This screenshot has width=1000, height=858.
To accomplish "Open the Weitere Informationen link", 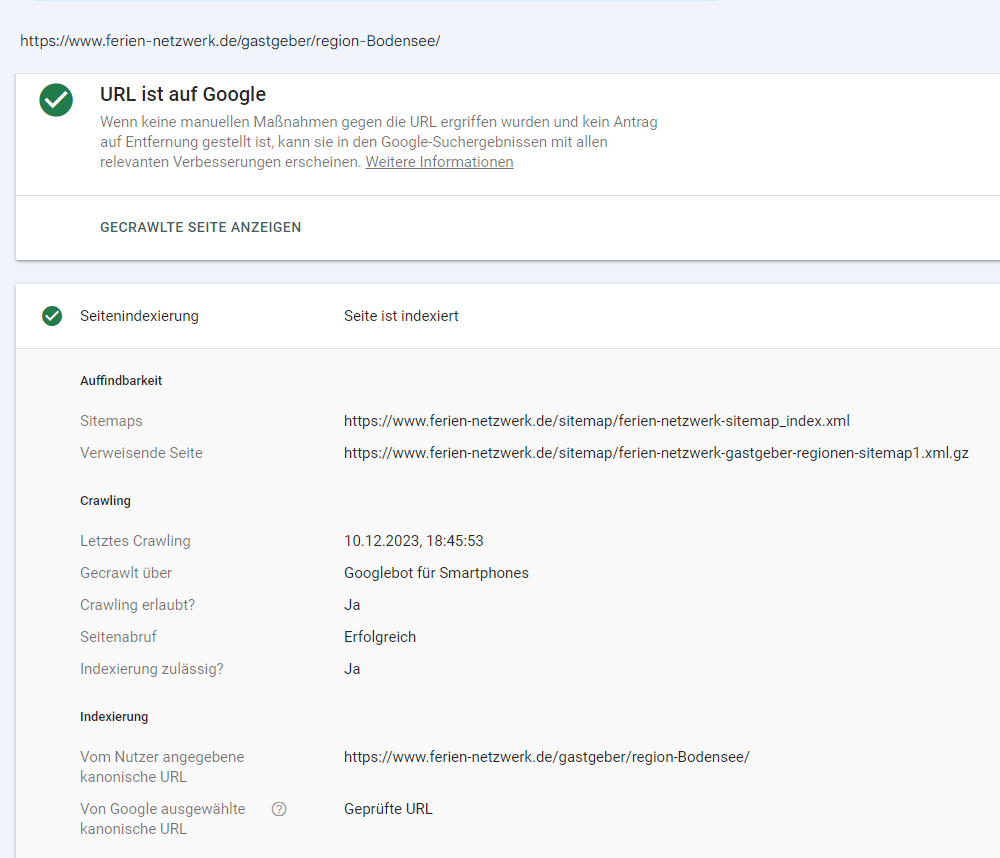I will (x=439, y=162).
